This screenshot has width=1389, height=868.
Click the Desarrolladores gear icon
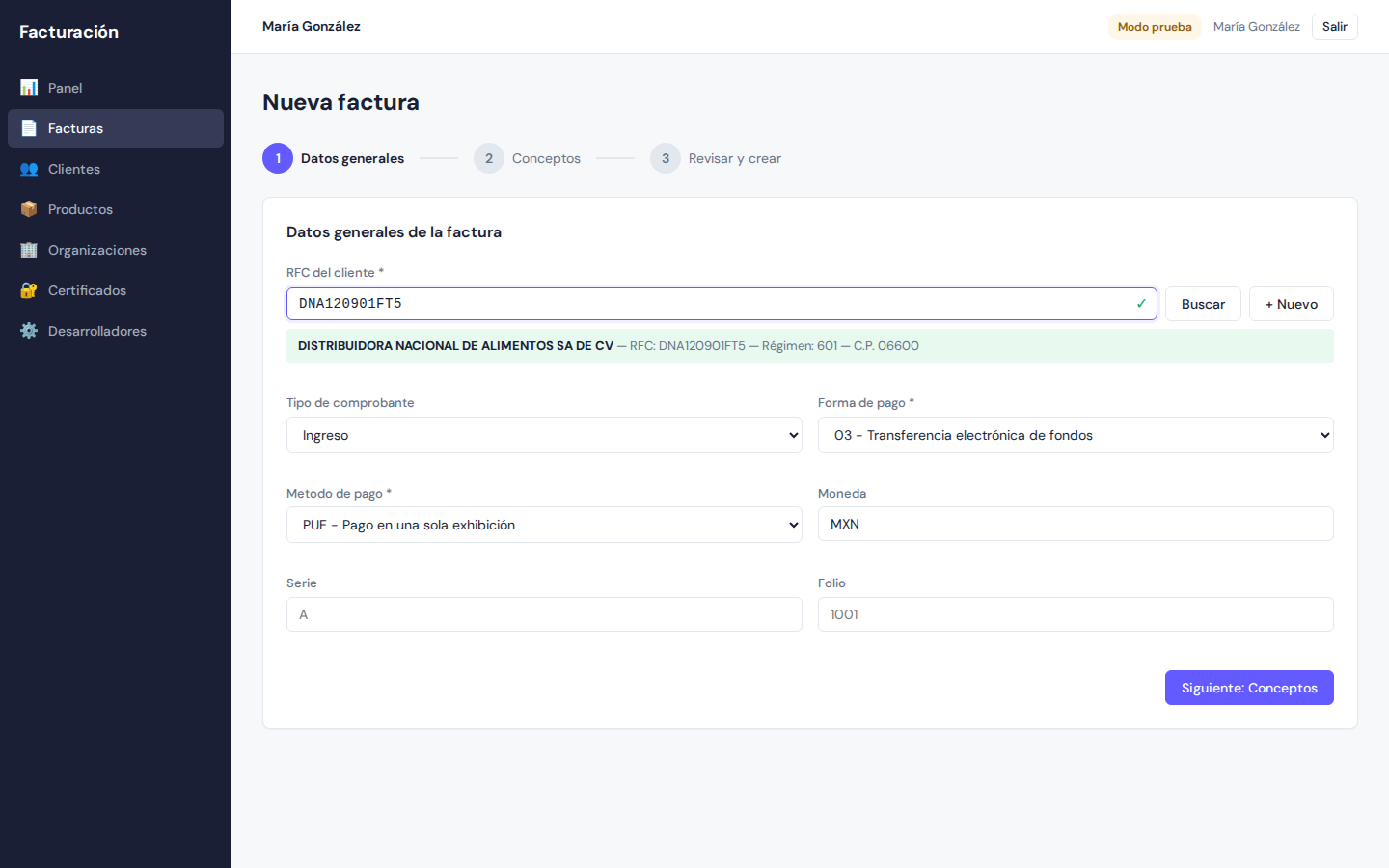[x=29, y=331]
